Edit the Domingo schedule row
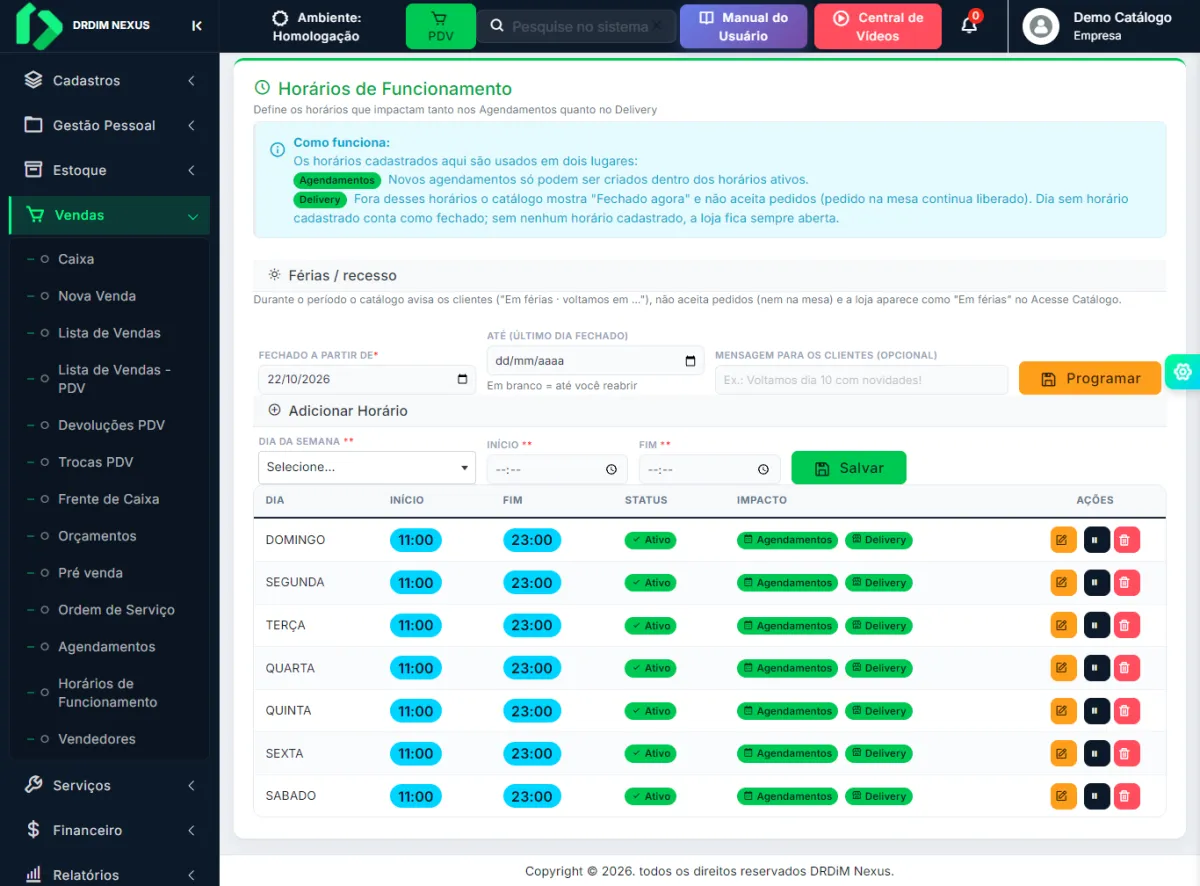 click(x=1063, y=540)
